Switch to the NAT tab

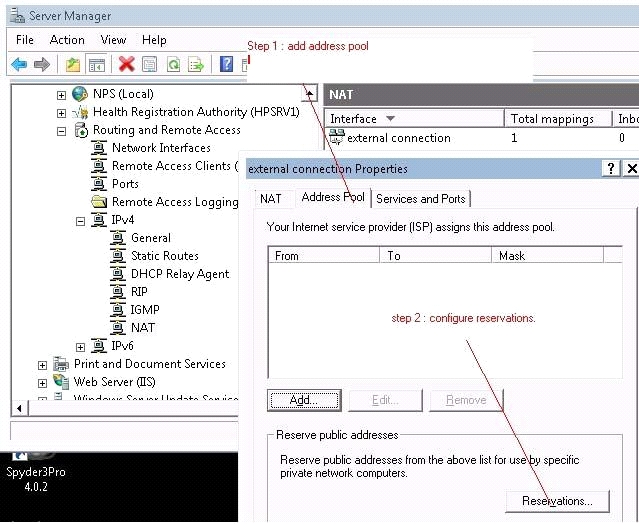[x=271, y=199]
